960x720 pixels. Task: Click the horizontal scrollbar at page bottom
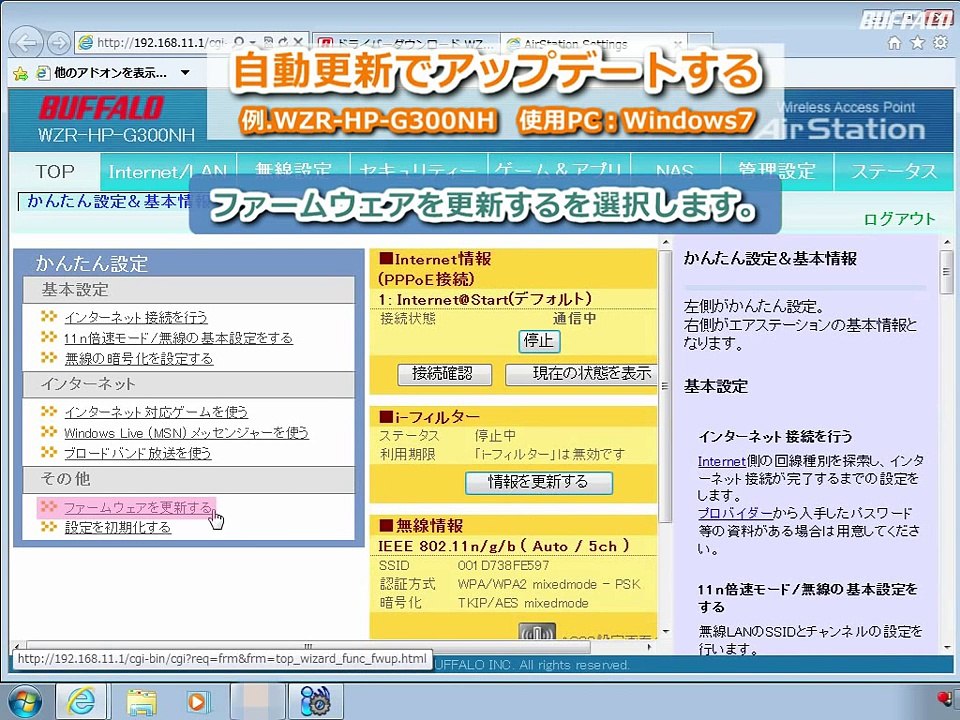(x=308, y=646)
